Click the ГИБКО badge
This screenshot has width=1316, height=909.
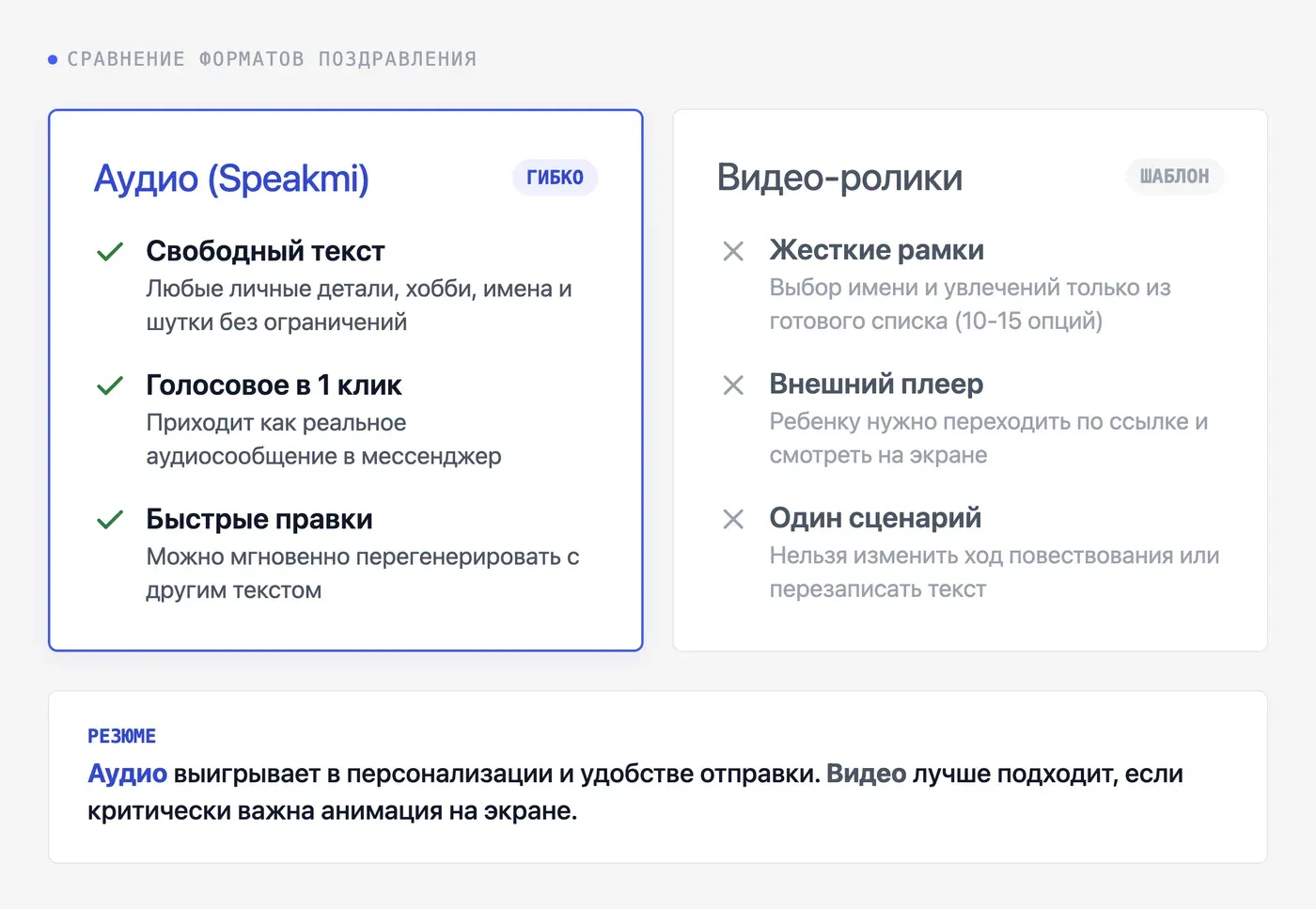point(555,178)
